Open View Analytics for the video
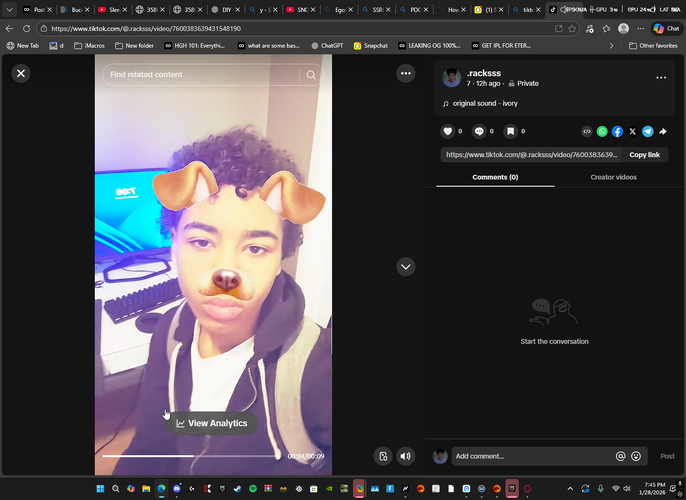The image size is (686, 500). [211, 423]
